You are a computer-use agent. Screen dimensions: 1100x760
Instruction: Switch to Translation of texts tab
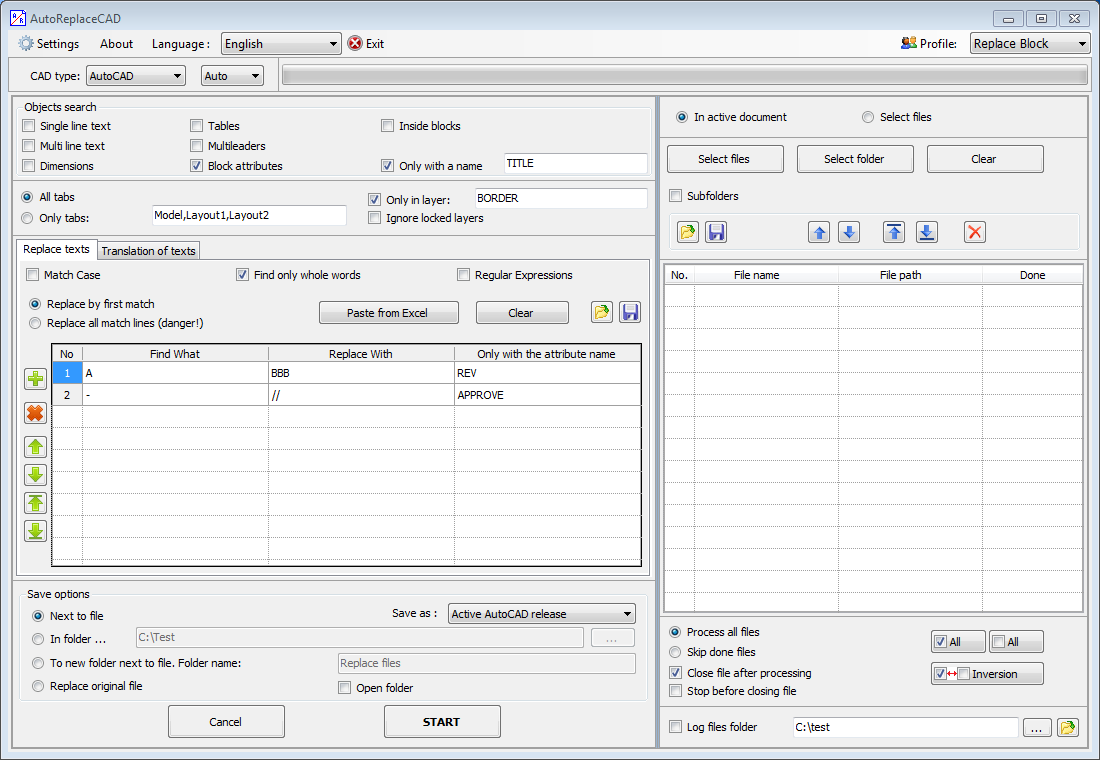[148, 251]
